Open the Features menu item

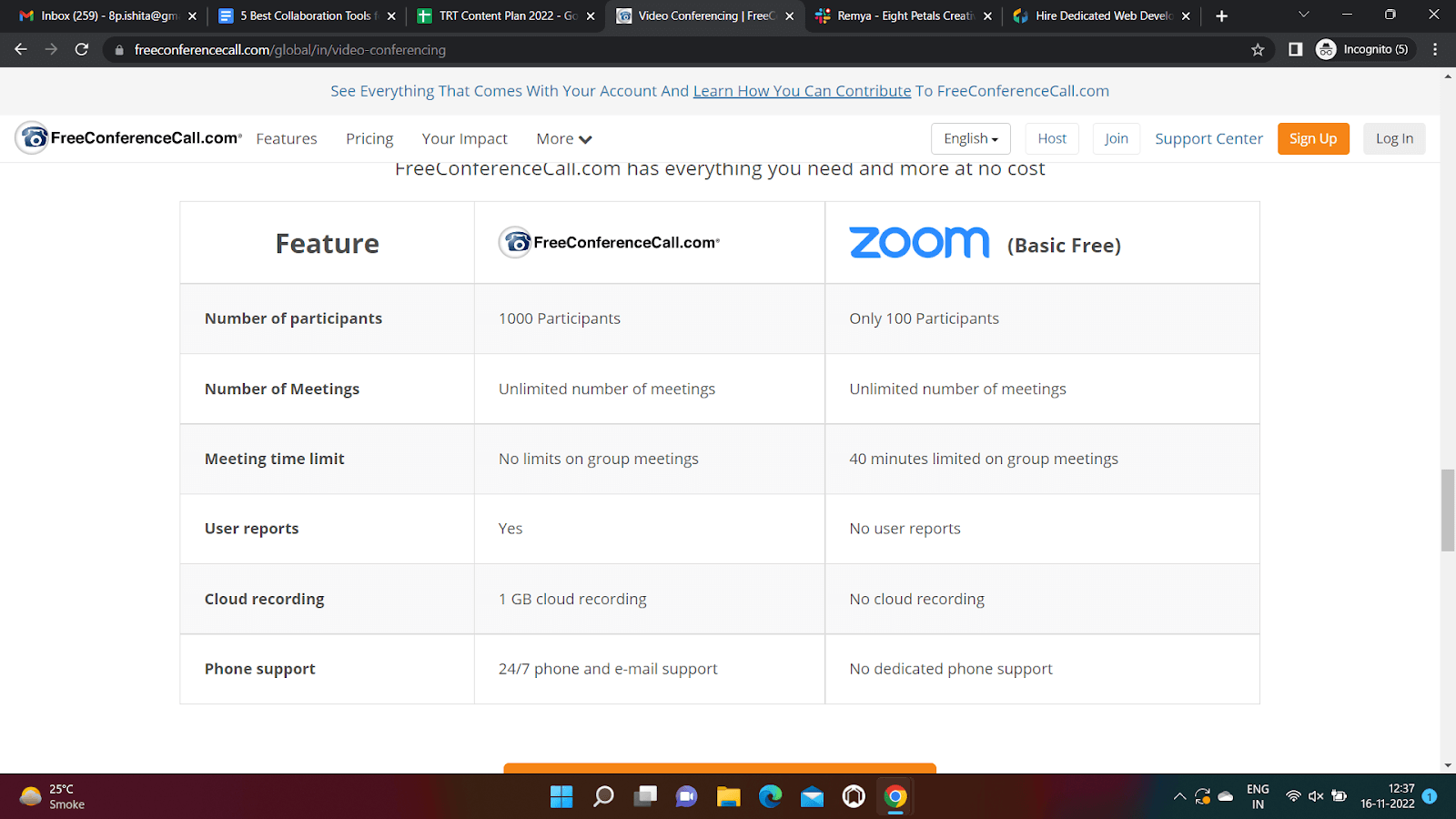tap(287, 139)
